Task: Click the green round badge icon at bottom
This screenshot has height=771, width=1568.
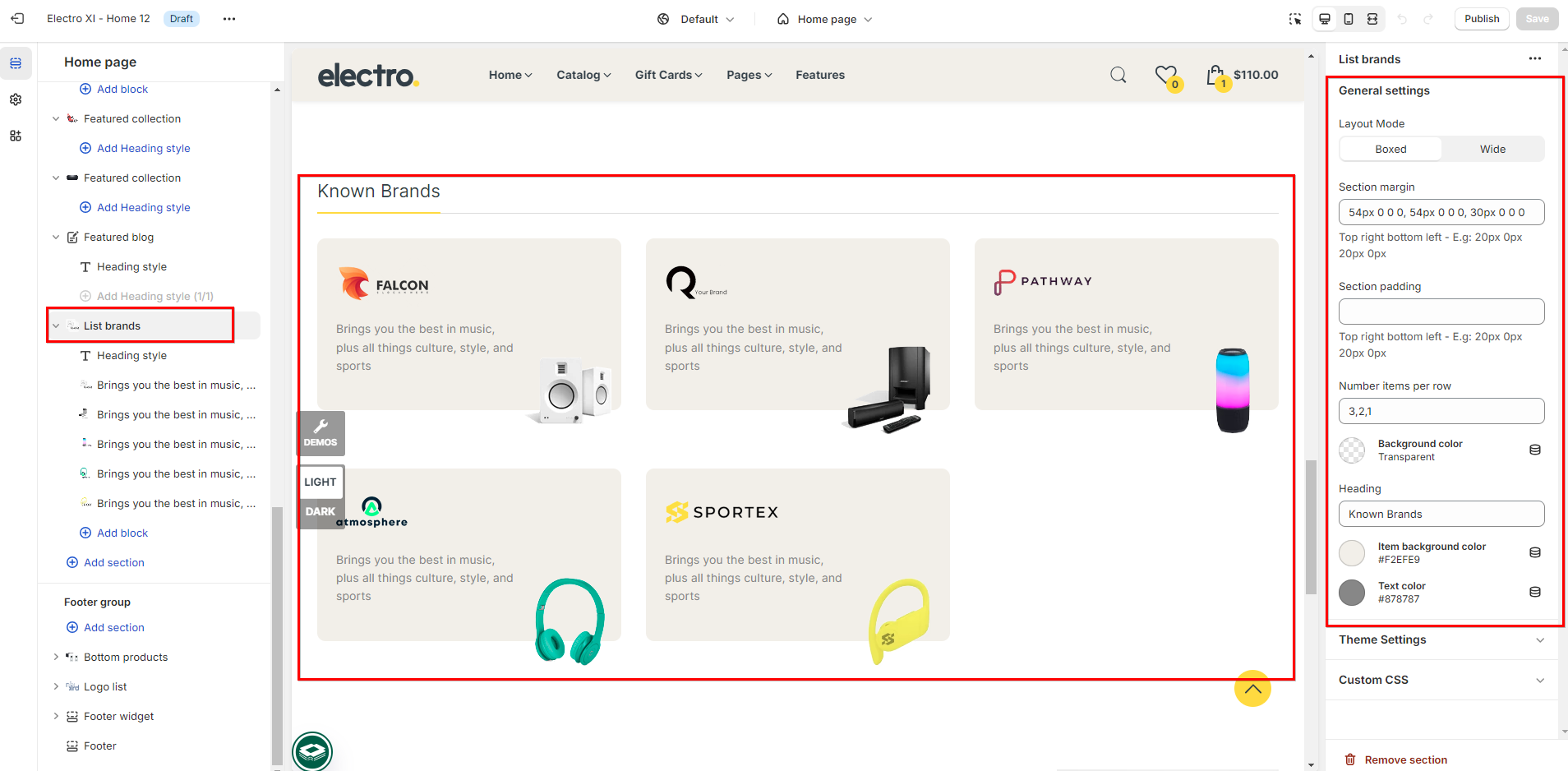Action: (x=312, y=751)
